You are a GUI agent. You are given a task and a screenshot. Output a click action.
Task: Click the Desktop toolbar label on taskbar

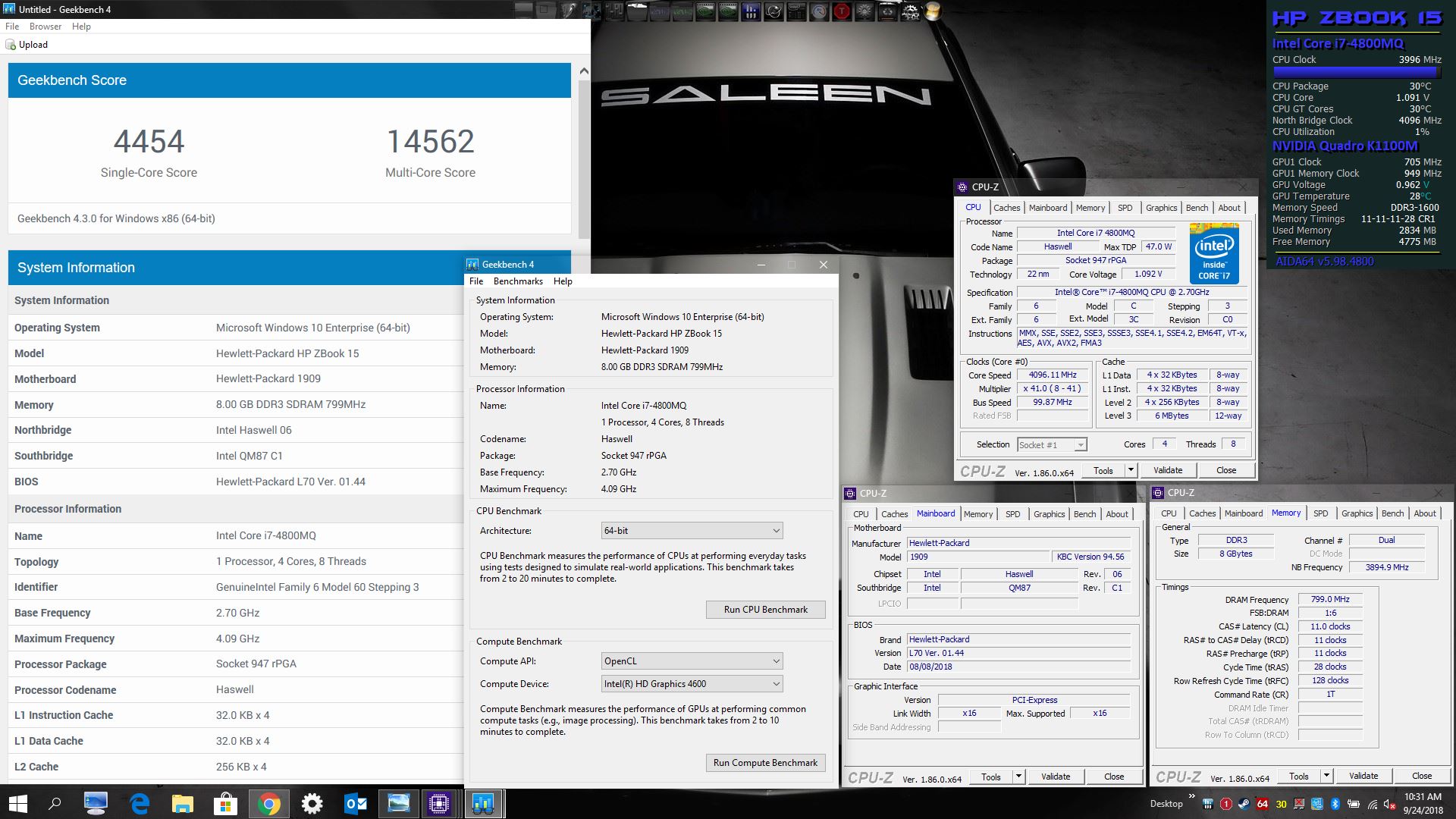click(1166, 804)
